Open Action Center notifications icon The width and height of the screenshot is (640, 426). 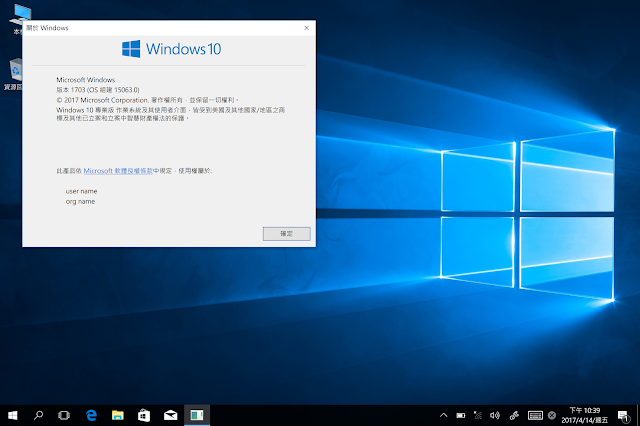tap(624, 416)
